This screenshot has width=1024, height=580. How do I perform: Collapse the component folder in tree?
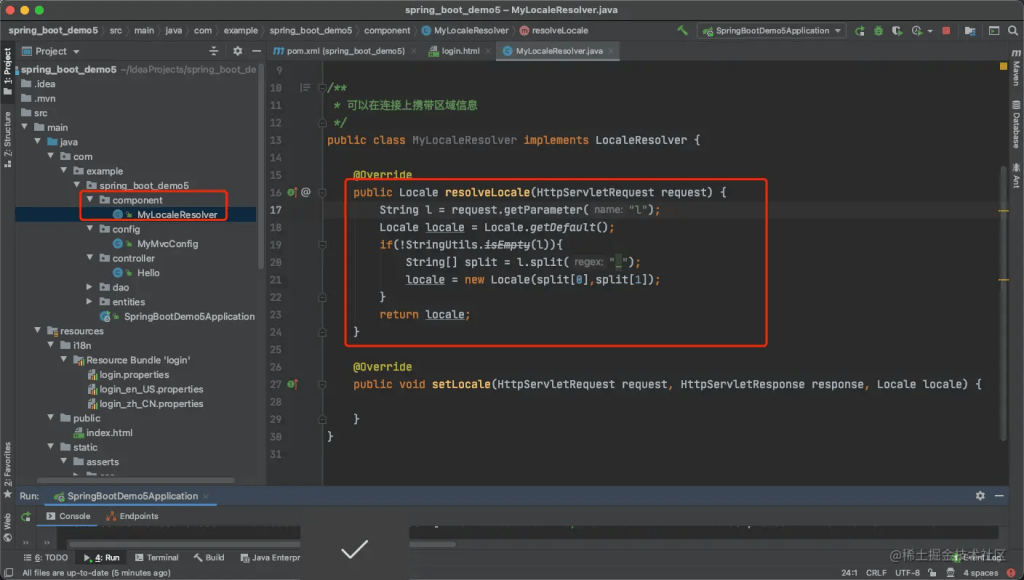tap(90, 200)
